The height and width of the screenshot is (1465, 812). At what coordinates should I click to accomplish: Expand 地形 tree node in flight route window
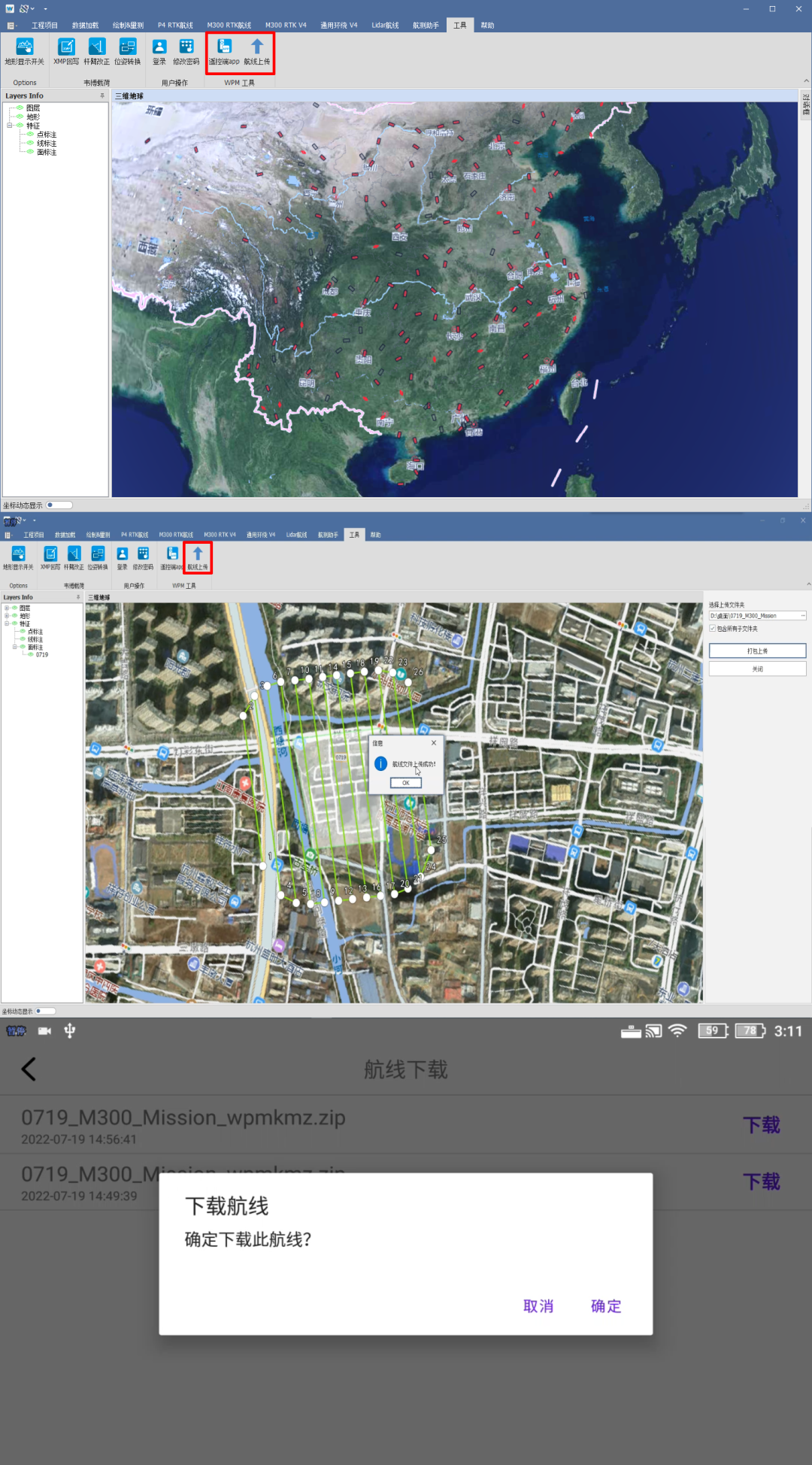(7, 616)
